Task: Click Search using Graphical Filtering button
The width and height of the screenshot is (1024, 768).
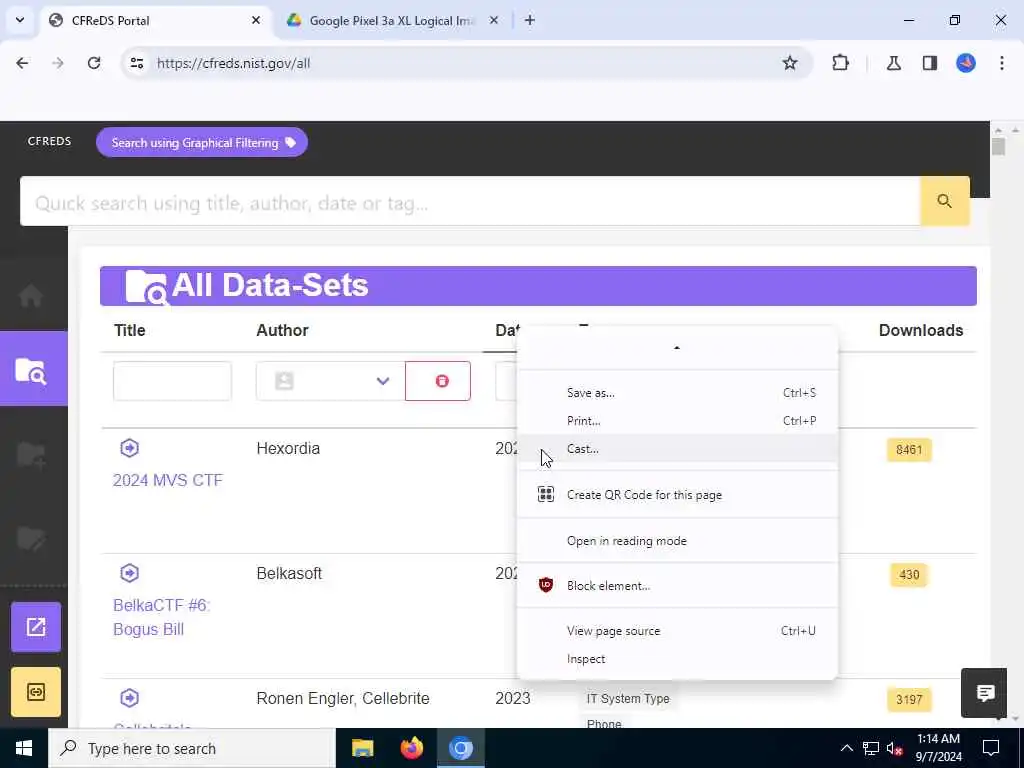Action: pyautogui.click(x=202, y=142)
